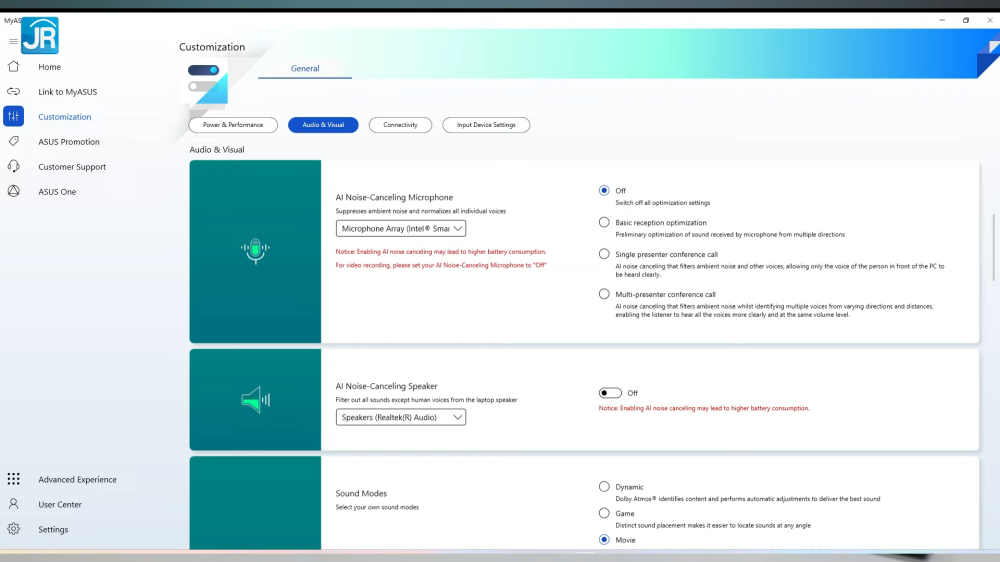Click 'Select your own sound modes' text
This screenshot has width=1000, height=562.
click(377, 507)
